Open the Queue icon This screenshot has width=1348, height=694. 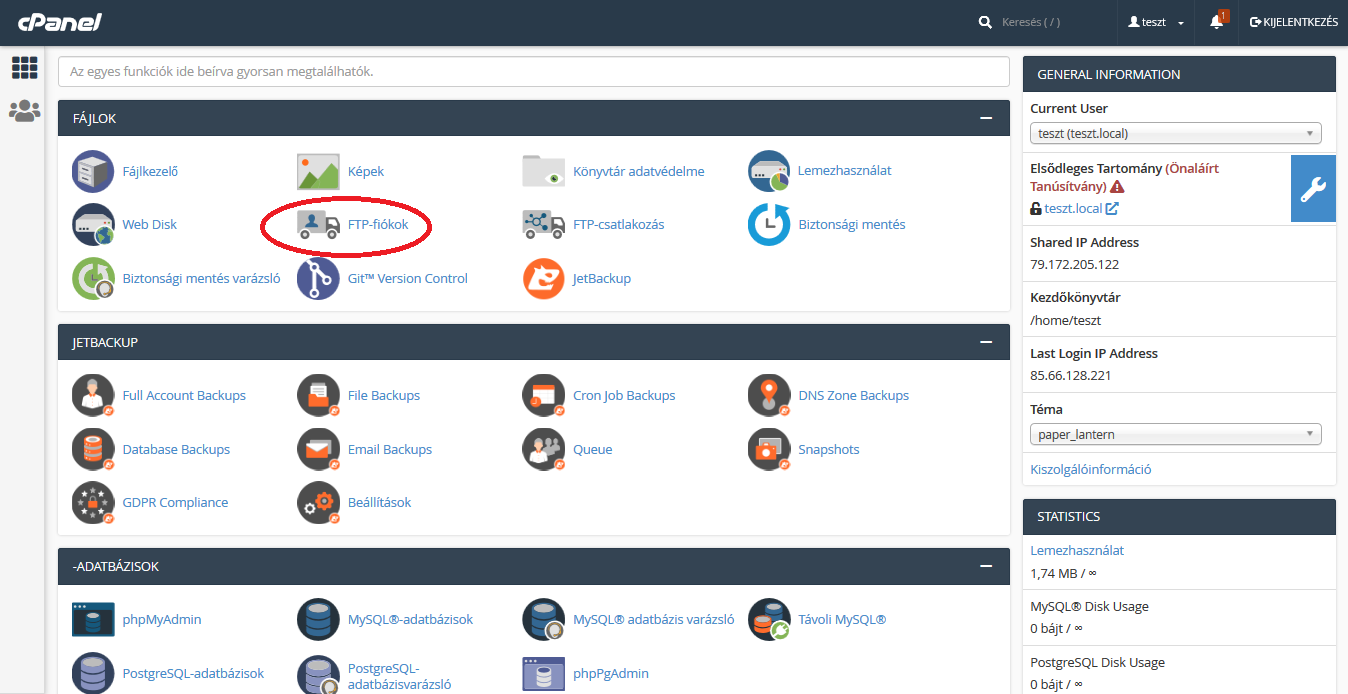coord(544,449)
